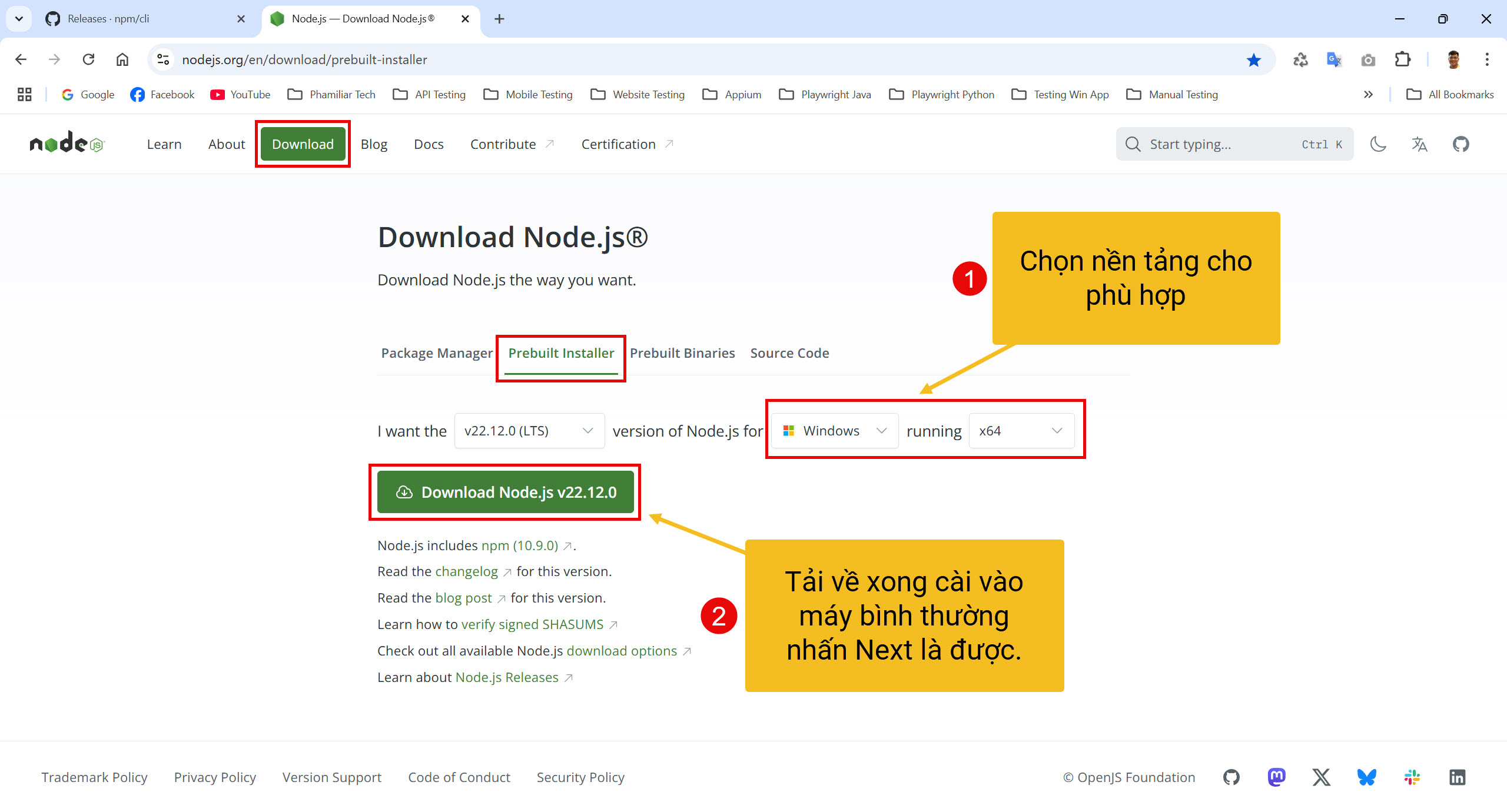
Task: Open the LinkedIn footer icon
Action: (x=1457, y=777)
